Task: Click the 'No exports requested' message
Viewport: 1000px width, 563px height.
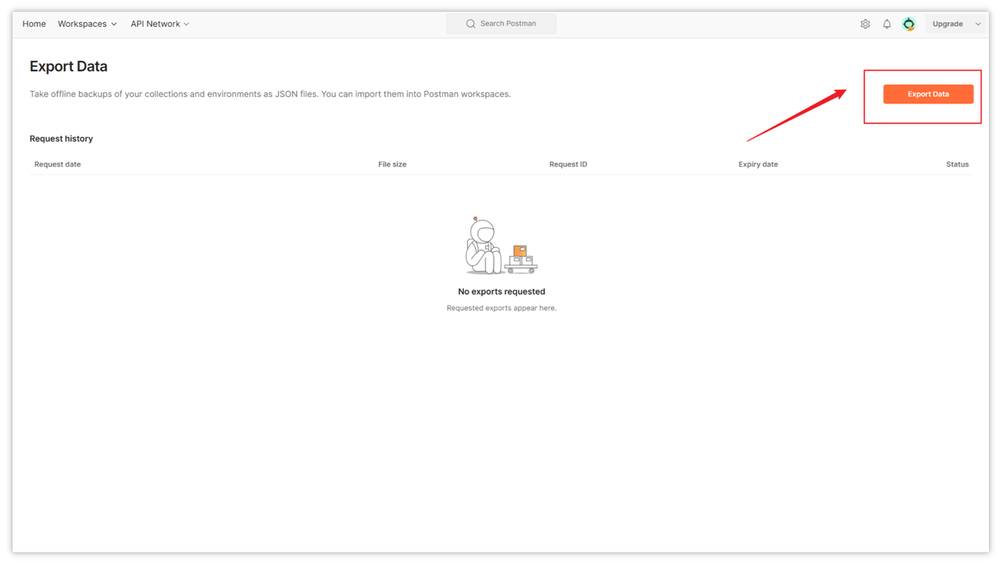Action: click(x=501, y=292)
